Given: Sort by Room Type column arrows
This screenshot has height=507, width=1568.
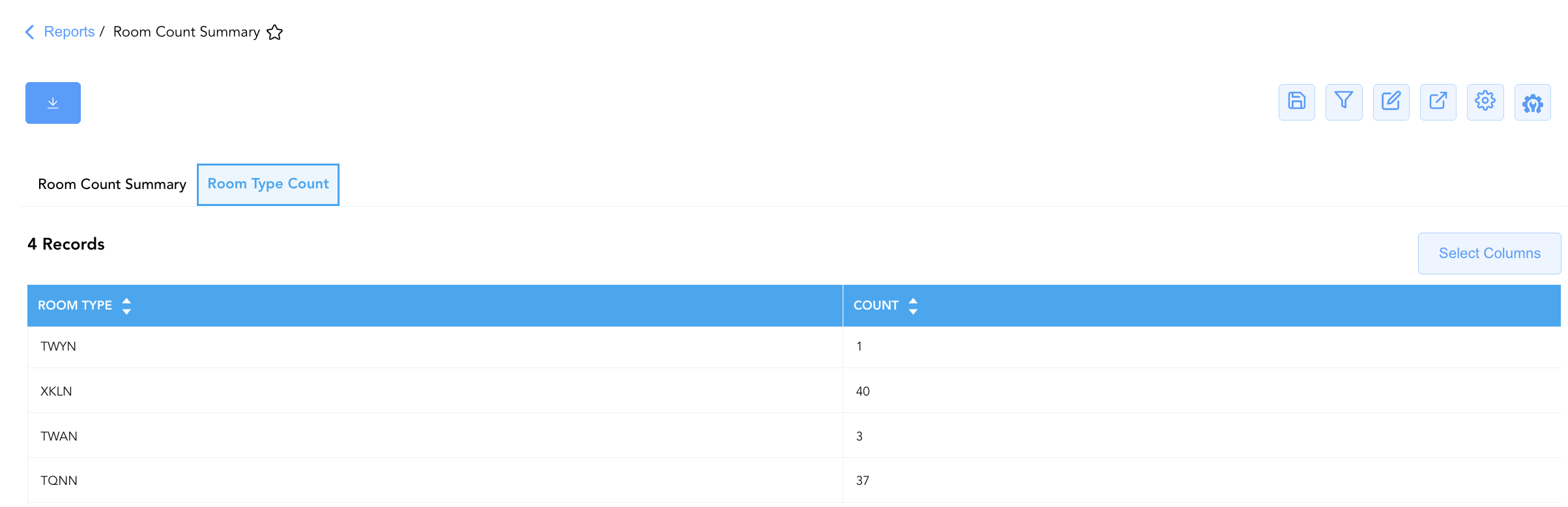Looking at the screenshot, I should pyautogui.click(x=127, y=306).
